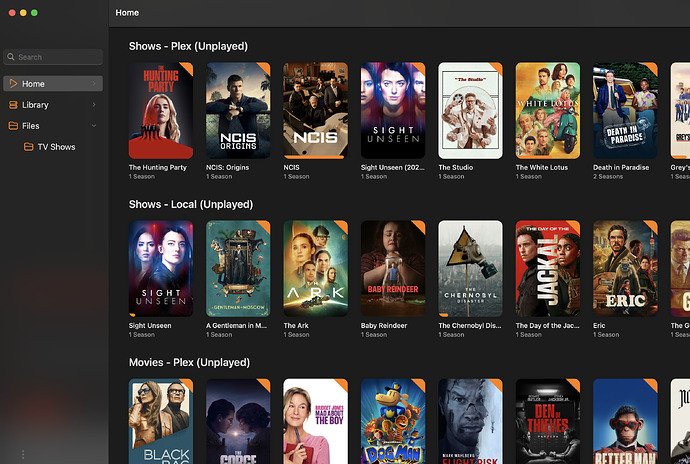
Task: Open the Dog Man movie poster
Action: [x=393, y=421]
